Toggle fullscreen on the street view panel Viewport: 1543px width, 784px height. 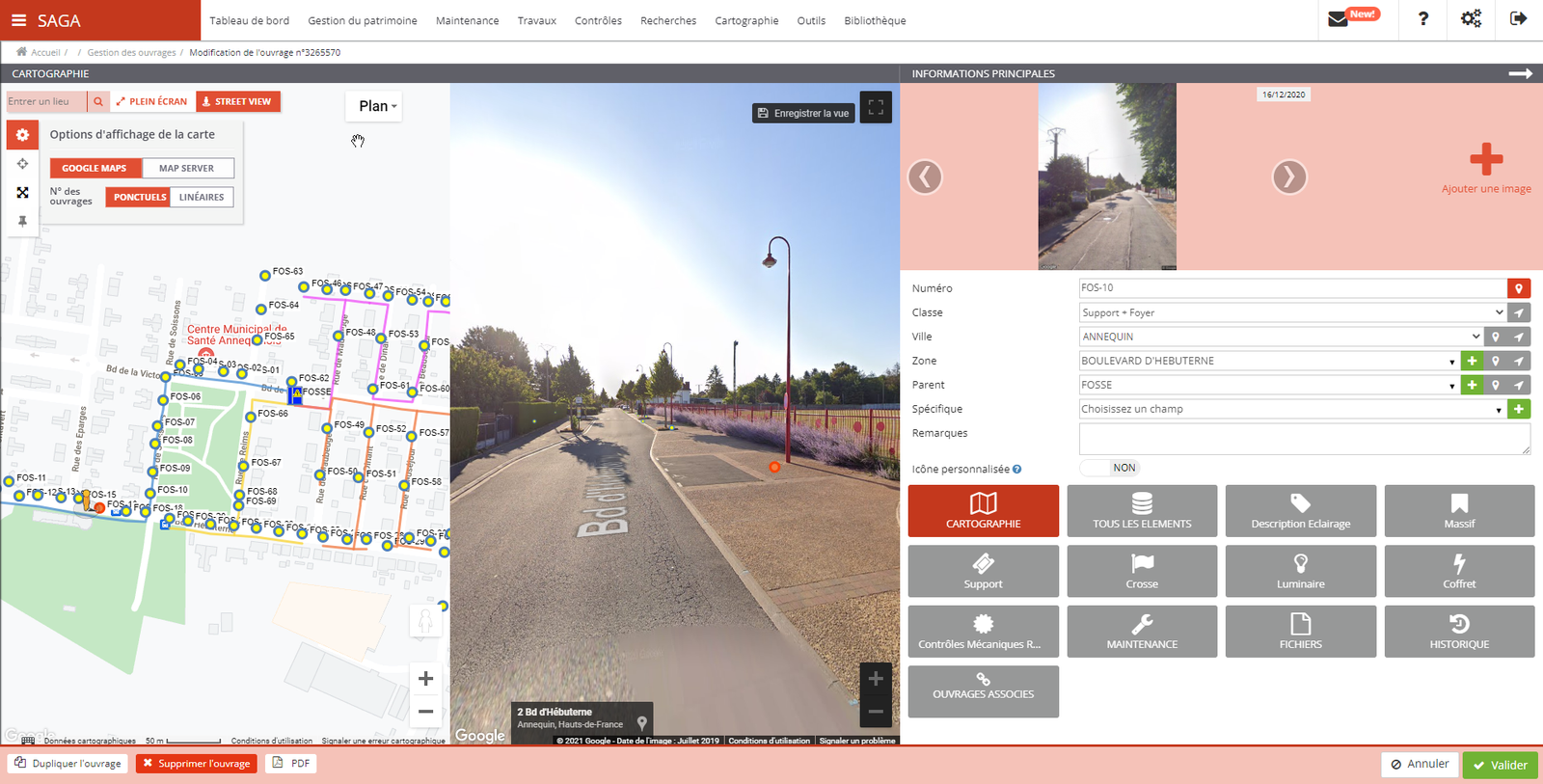[876, 108]
